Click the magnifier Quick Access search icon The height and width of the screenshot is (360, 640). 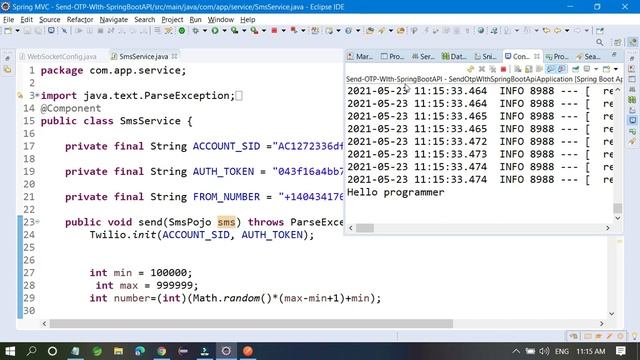pyautogui.click(x=599, y=42)
